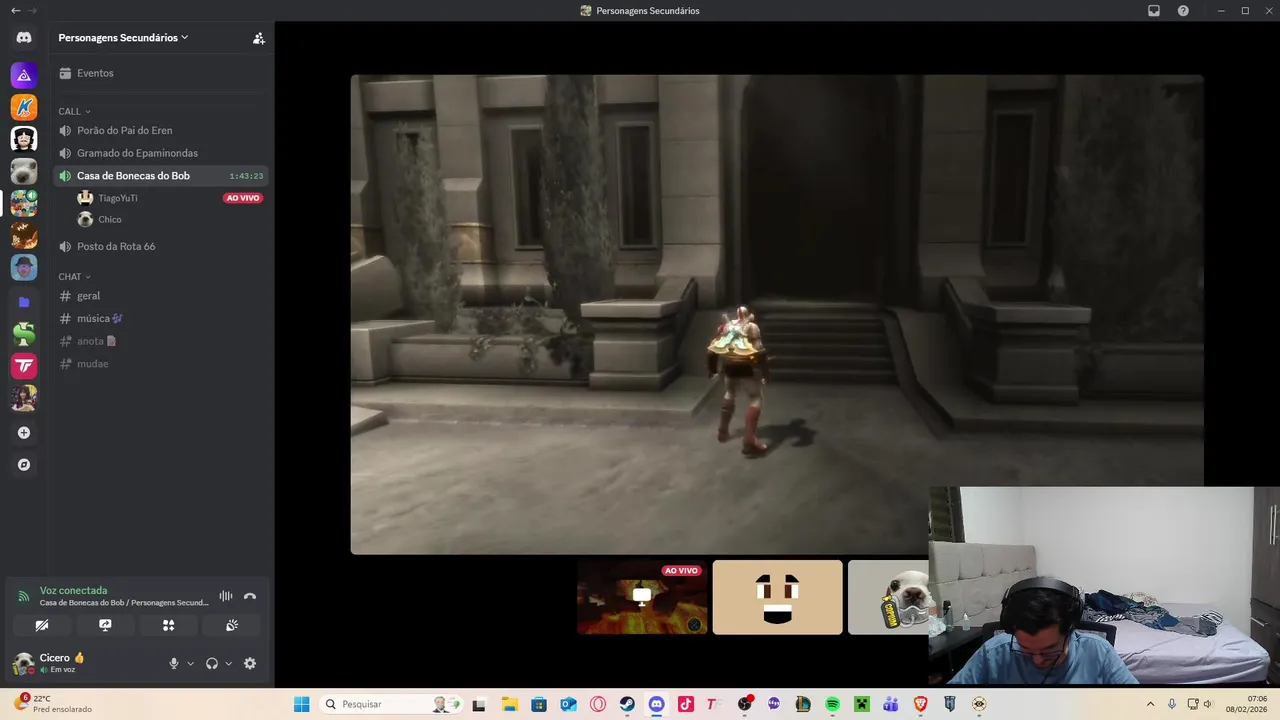Viewport: 1280px width, 720px height.
Task: Select Casa de Bonecas do Bob voice channel
Action: (161, 176)
